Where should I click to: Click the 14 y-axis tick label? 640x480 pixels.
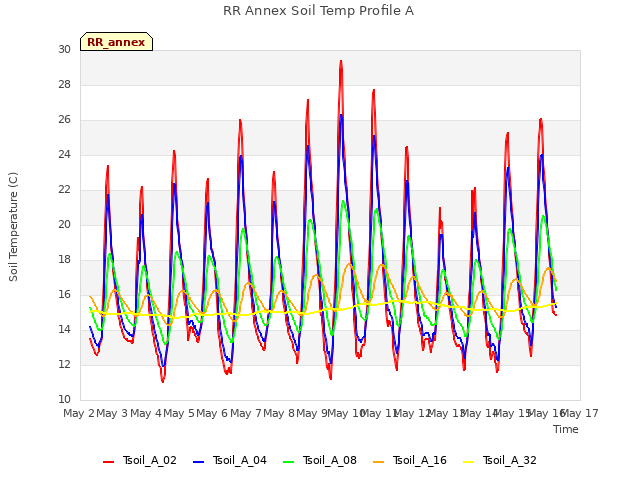64,329
